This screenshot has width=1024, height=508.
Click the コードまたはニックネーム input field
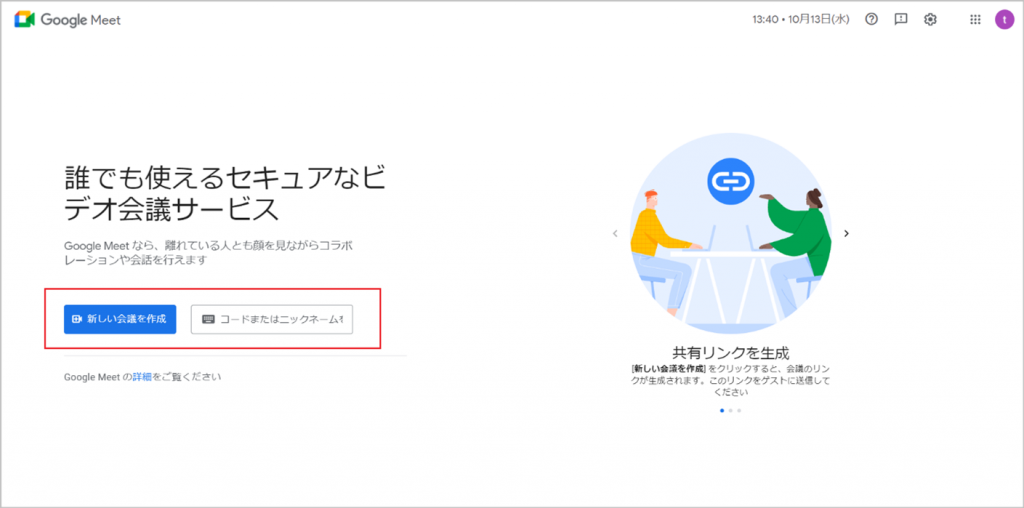point(272,319)
